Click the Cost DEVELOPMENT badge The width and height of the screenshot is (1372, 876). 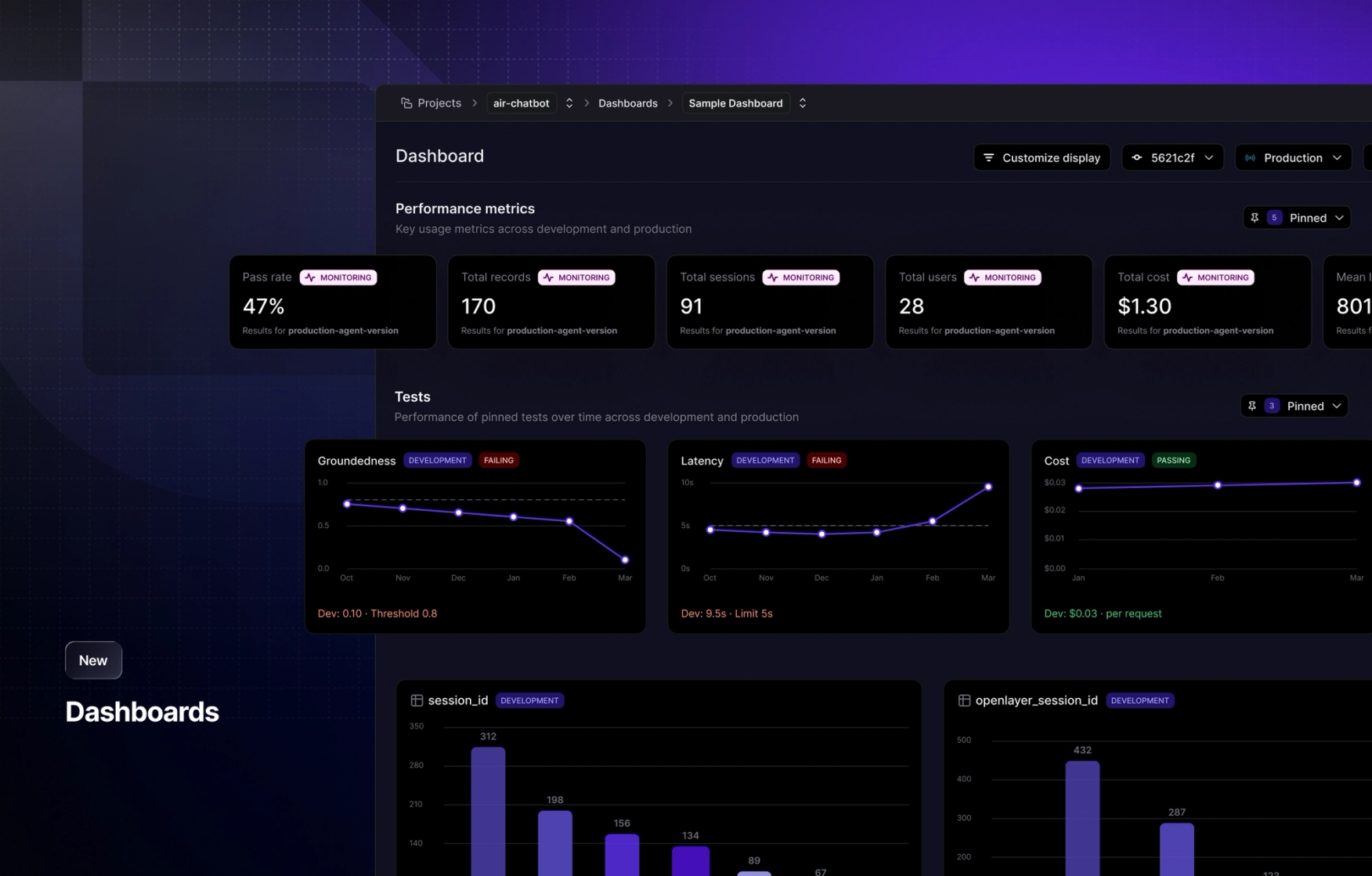[1110, 460]
